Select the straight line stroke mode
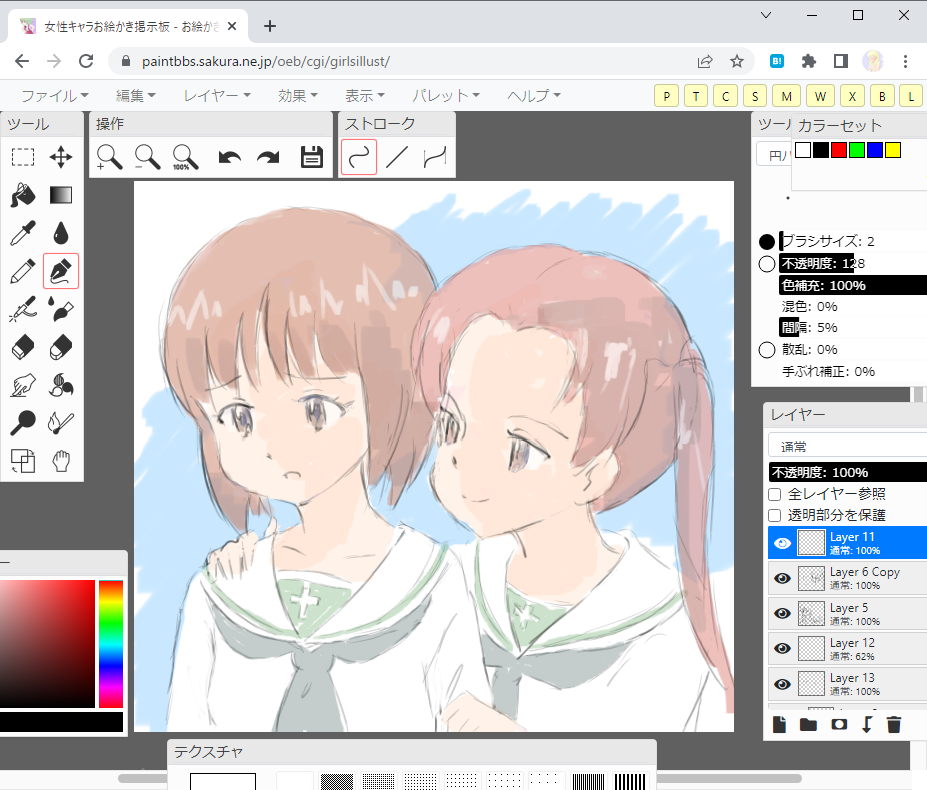927x790 pixels. click(x=397, y=157)
